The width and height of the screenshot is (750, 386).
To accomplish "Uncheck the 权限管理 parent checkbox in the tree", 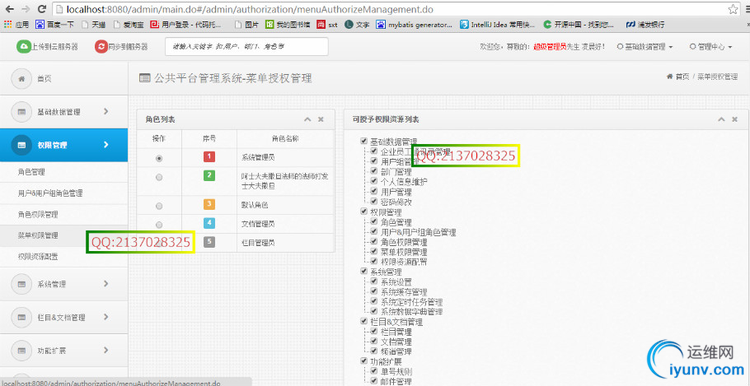I will tap(364, 211).
